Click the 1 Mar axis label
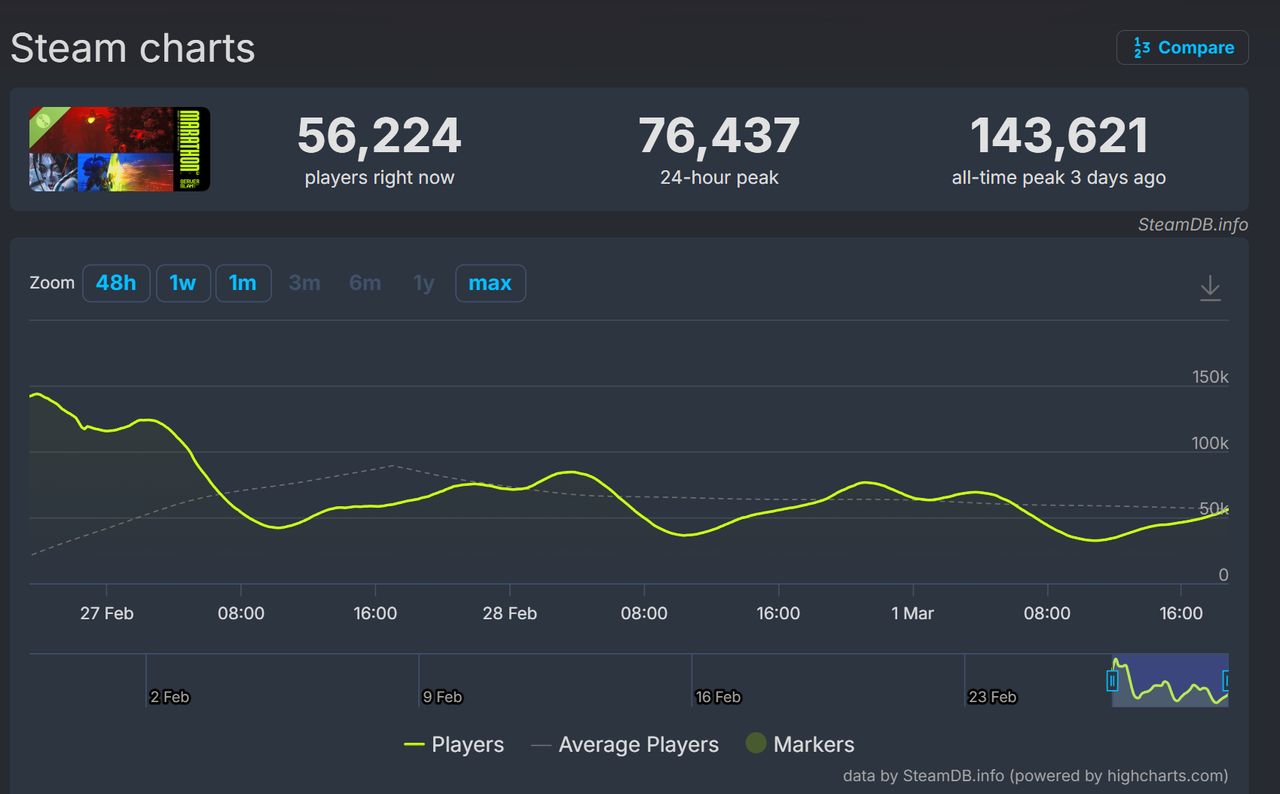Viewport: 1280px width, 794px height. click(x=912, y=613)
